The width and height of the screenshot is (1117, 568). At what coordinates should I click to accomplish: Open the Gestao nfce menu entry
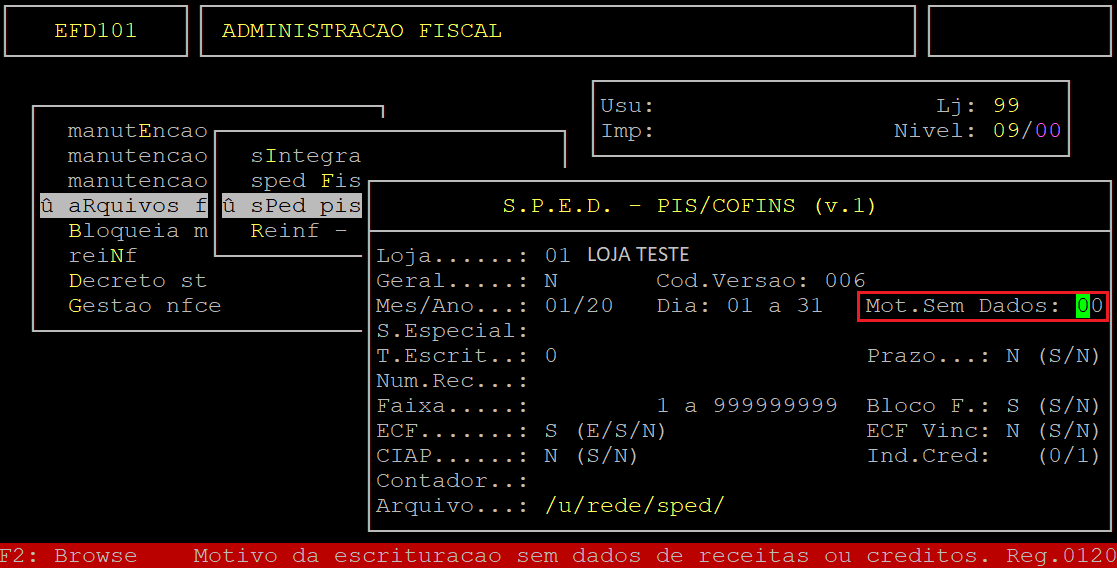pos(144,306)
